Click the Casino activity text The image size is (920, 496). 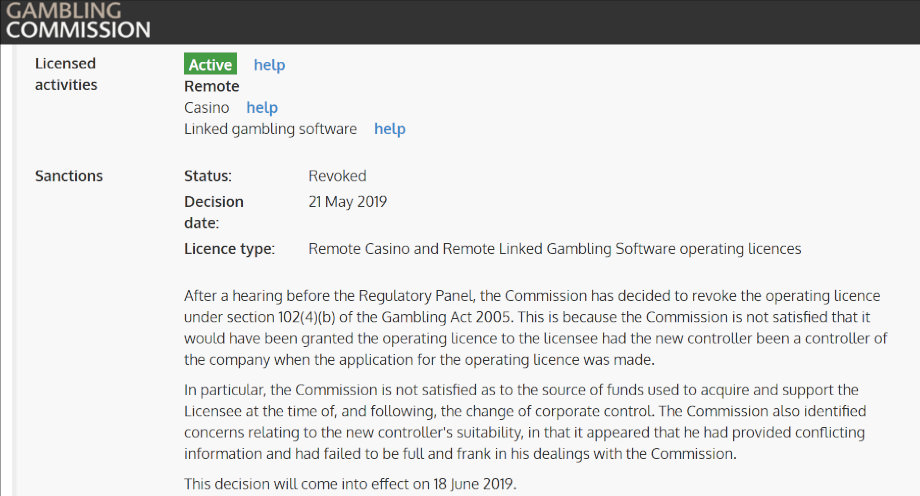(207, 107)
